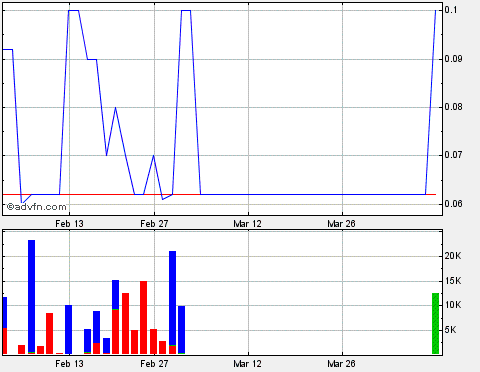Click Mar 12 label under volume chart
The width and height of the screenshot is (480, 372).
click(x=247, y=364)
